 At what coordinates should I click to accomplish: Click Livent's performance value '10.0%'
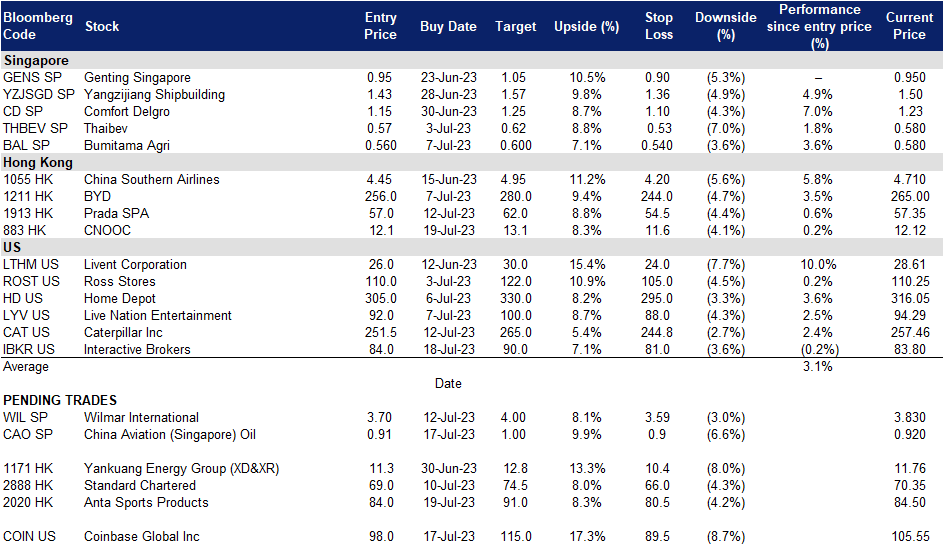[x=818, y=264]
